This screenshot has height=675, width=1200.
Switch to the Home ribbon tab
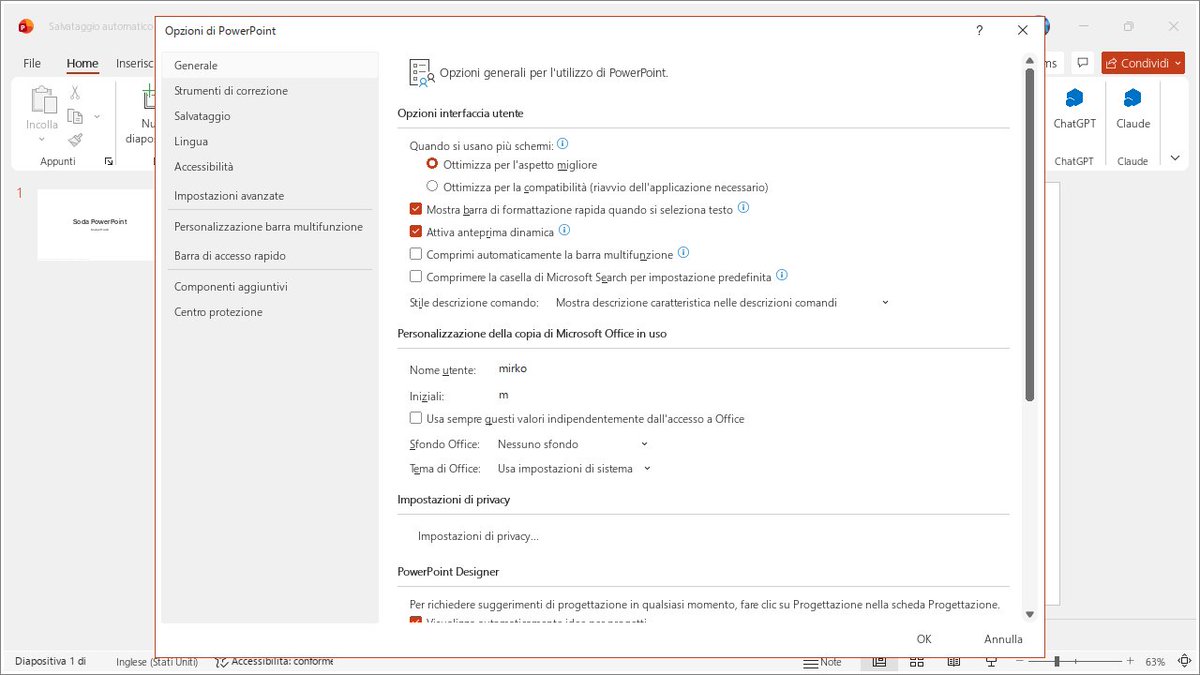pyautogui.click(x=82, y=63)
